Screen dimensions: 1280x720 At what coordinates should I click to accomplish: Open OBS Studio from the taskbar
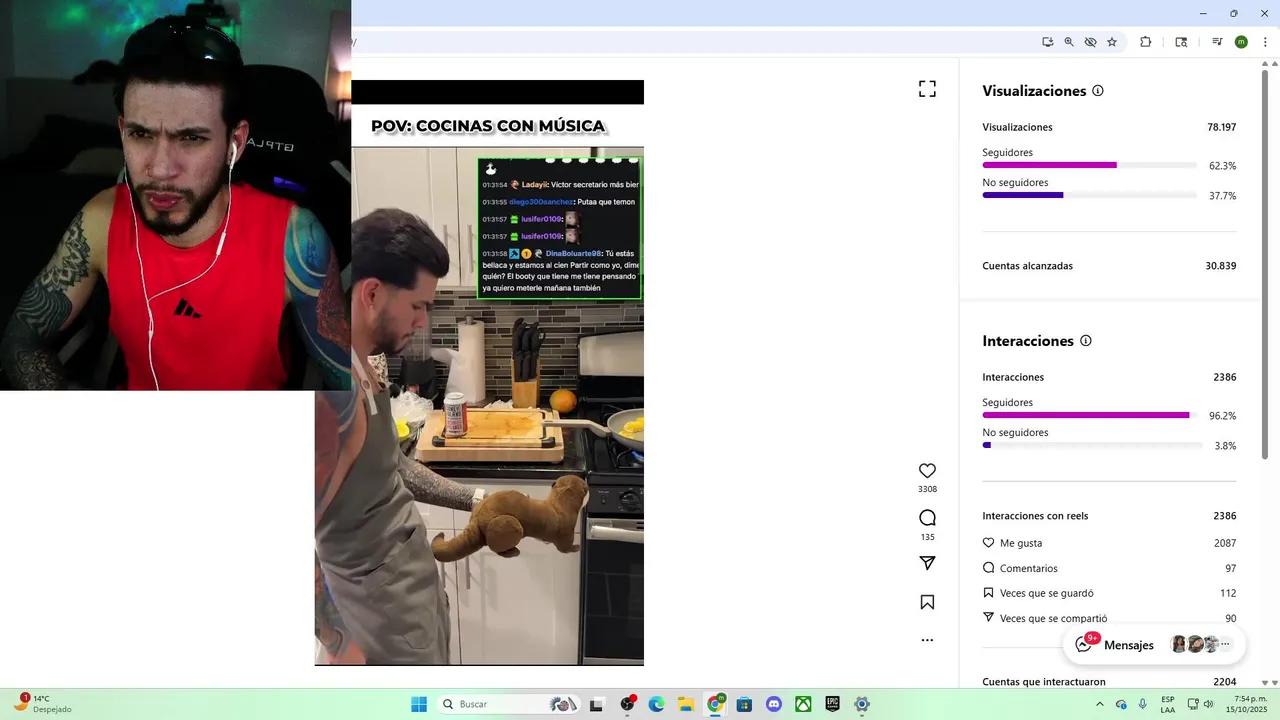click(x=627, y=704)
